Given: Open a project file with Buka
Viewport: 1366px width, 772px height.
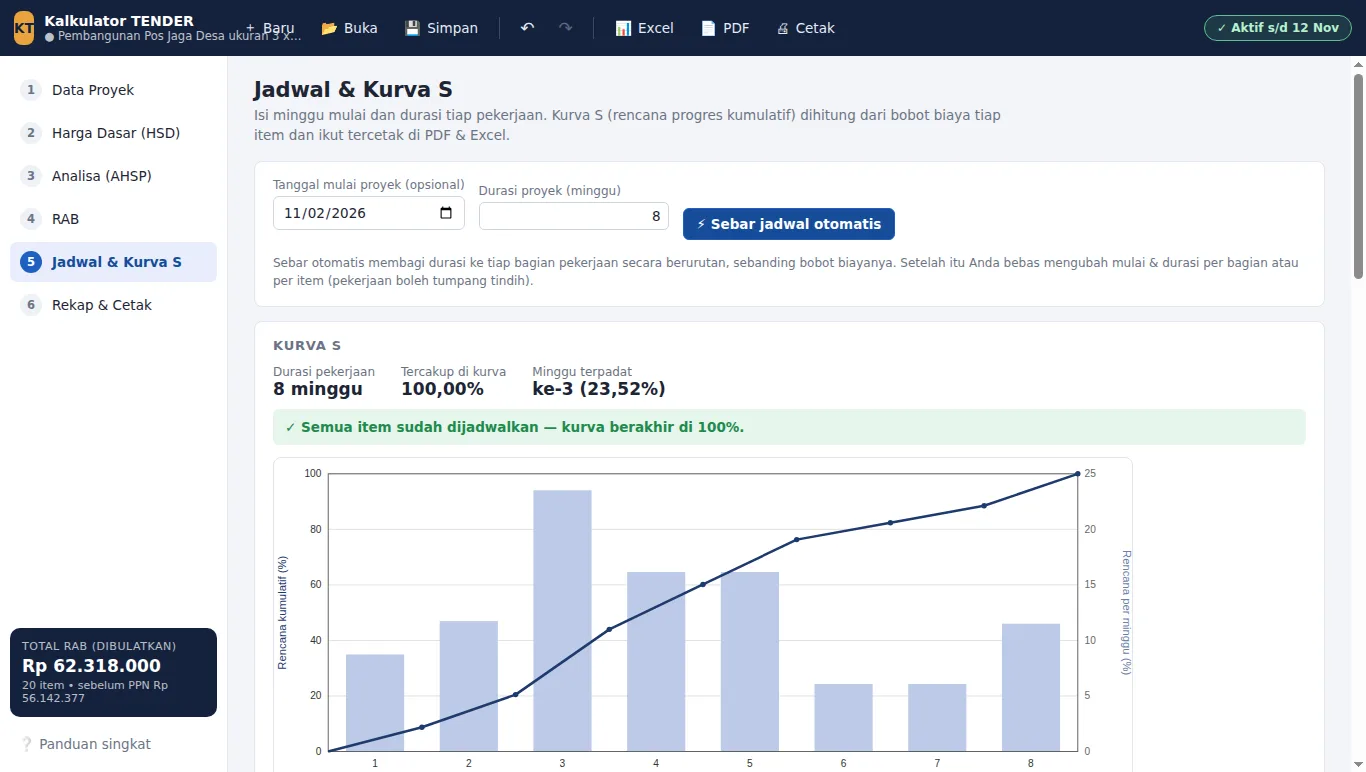Looking at the screenshot, I should click(349, 28).
